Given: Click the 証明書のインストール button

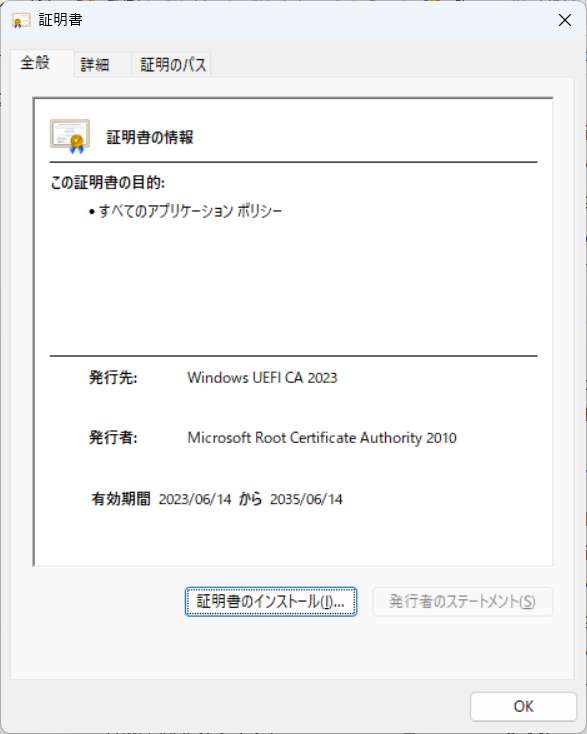Looking at the screenshot, I should [271, 602].
